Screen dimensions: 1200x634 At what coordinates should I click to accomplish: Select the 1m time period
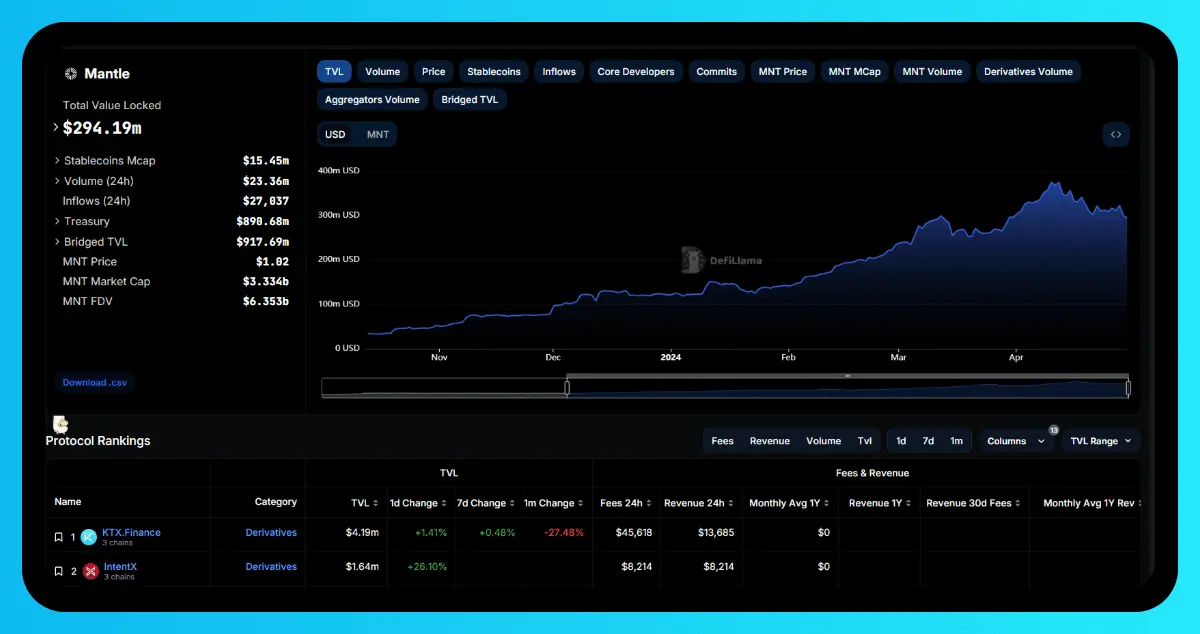956,441
